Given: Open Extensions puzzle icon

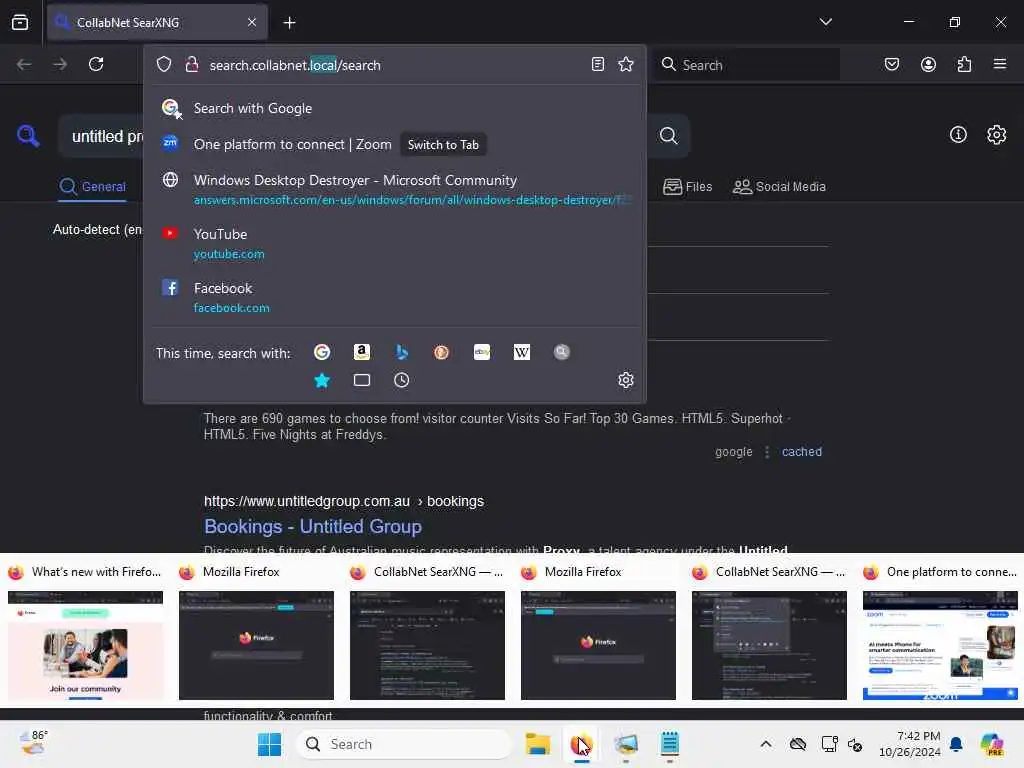Looking at the screenshot, I should click(x=964, y=64).
